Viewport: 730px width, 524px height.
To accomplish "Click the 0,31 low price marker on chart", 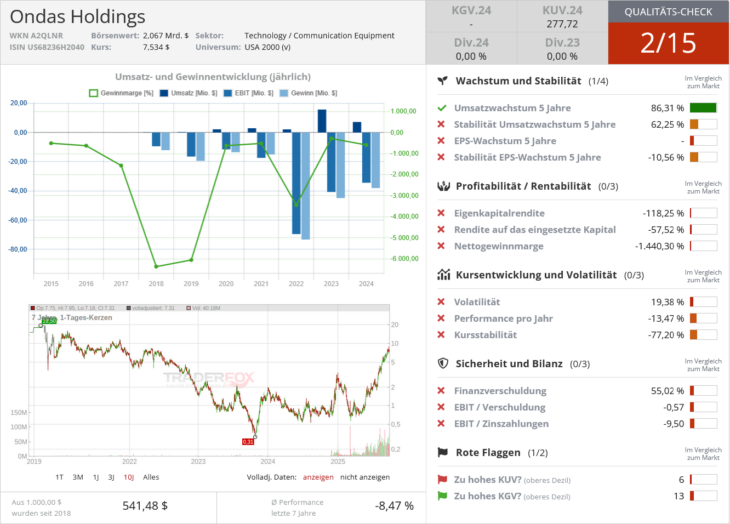I will pos(247,441).
